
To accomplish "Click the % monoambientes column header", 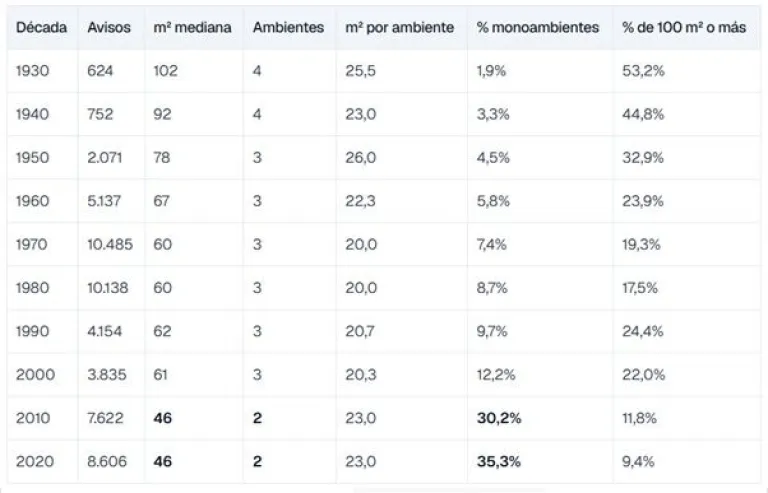I will [x=538, y=27].
